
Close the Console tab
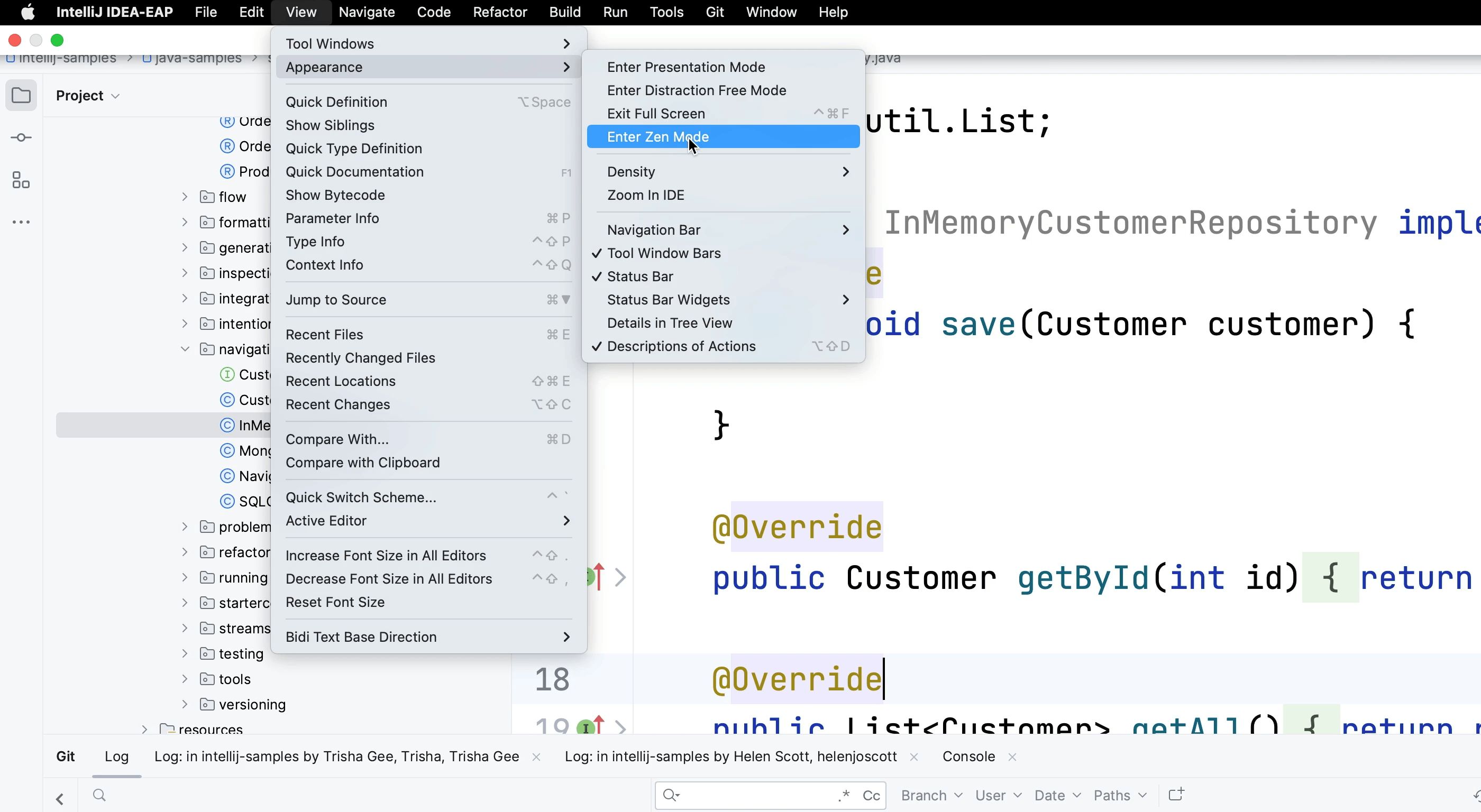tap(1012, 758)
